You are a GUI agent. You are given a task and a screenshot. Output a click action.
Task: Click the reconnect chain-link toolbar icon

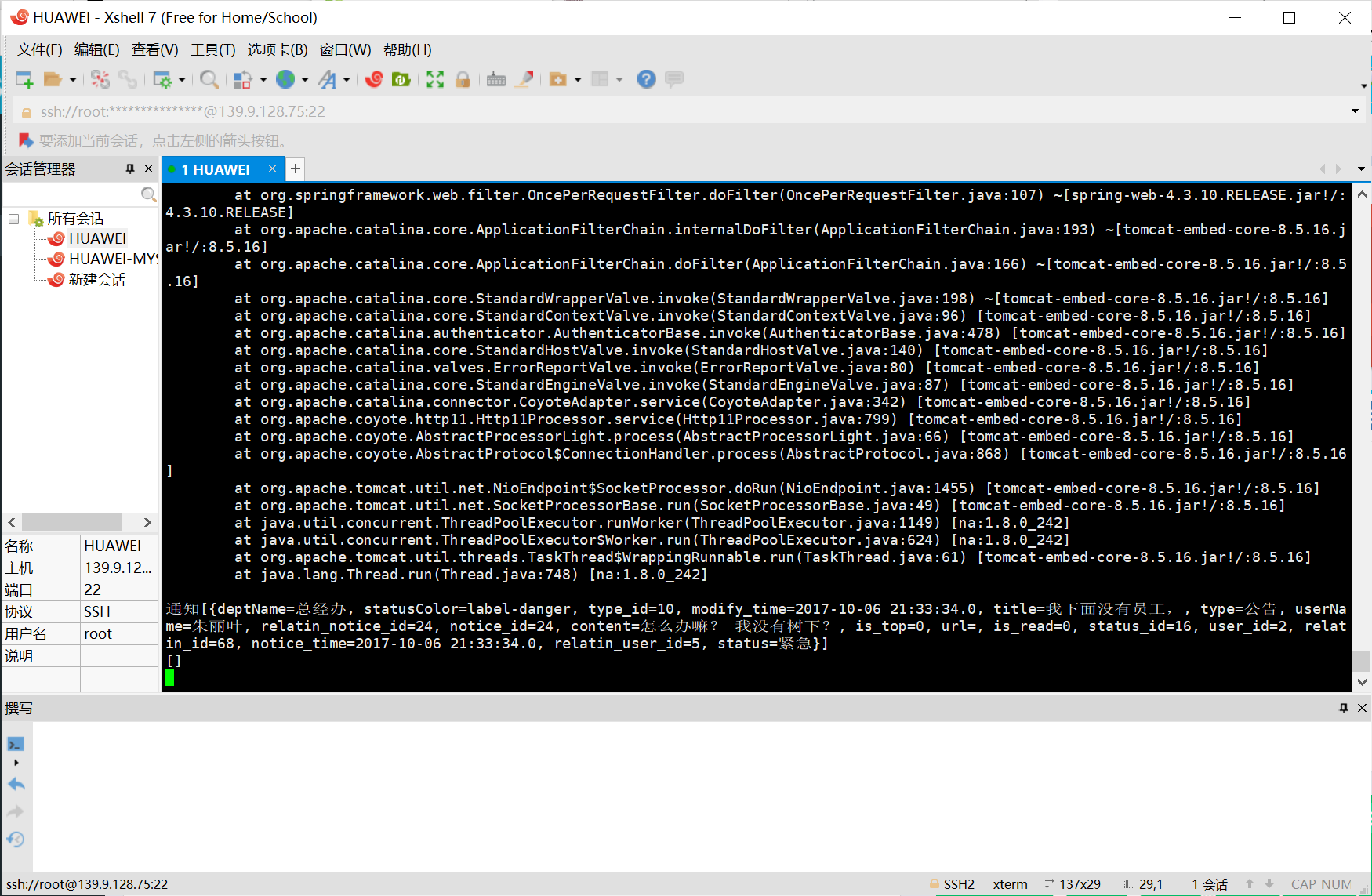[128, 79]
